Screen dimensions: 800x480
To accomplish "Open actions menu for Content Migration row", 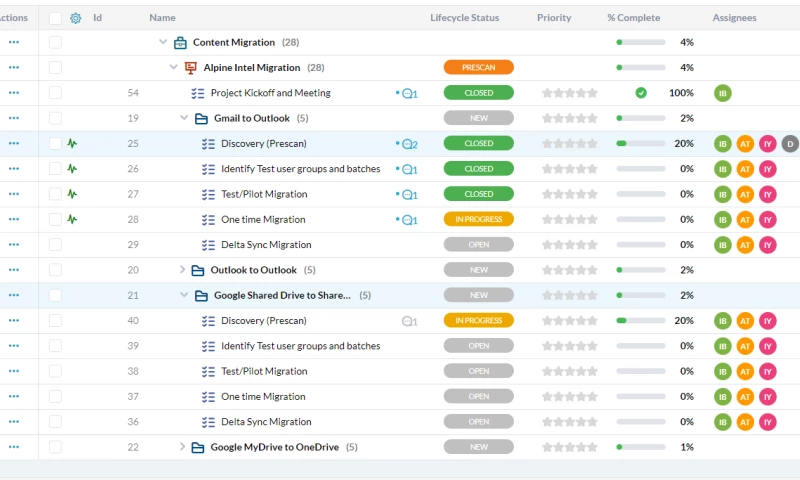I will coord(14,42).
